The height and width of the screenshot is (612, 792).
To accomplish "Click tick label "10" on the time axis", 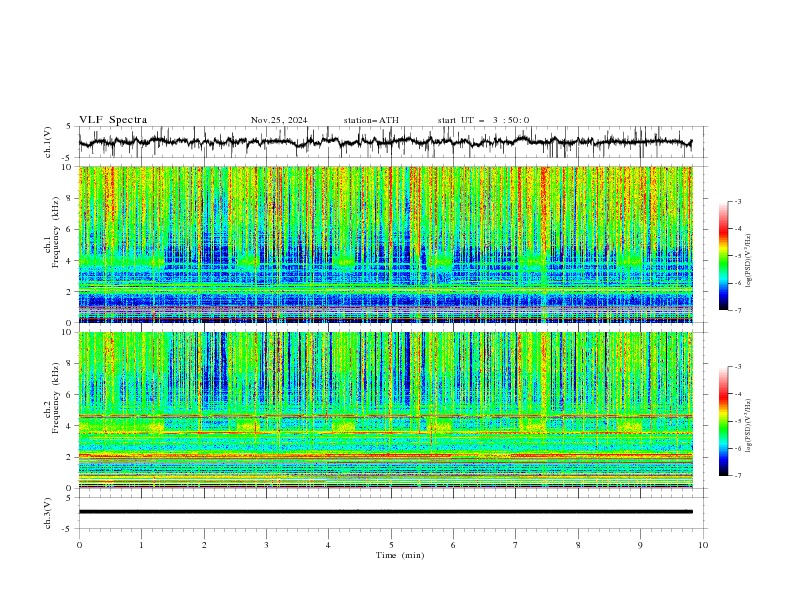I will click(703, 545).
